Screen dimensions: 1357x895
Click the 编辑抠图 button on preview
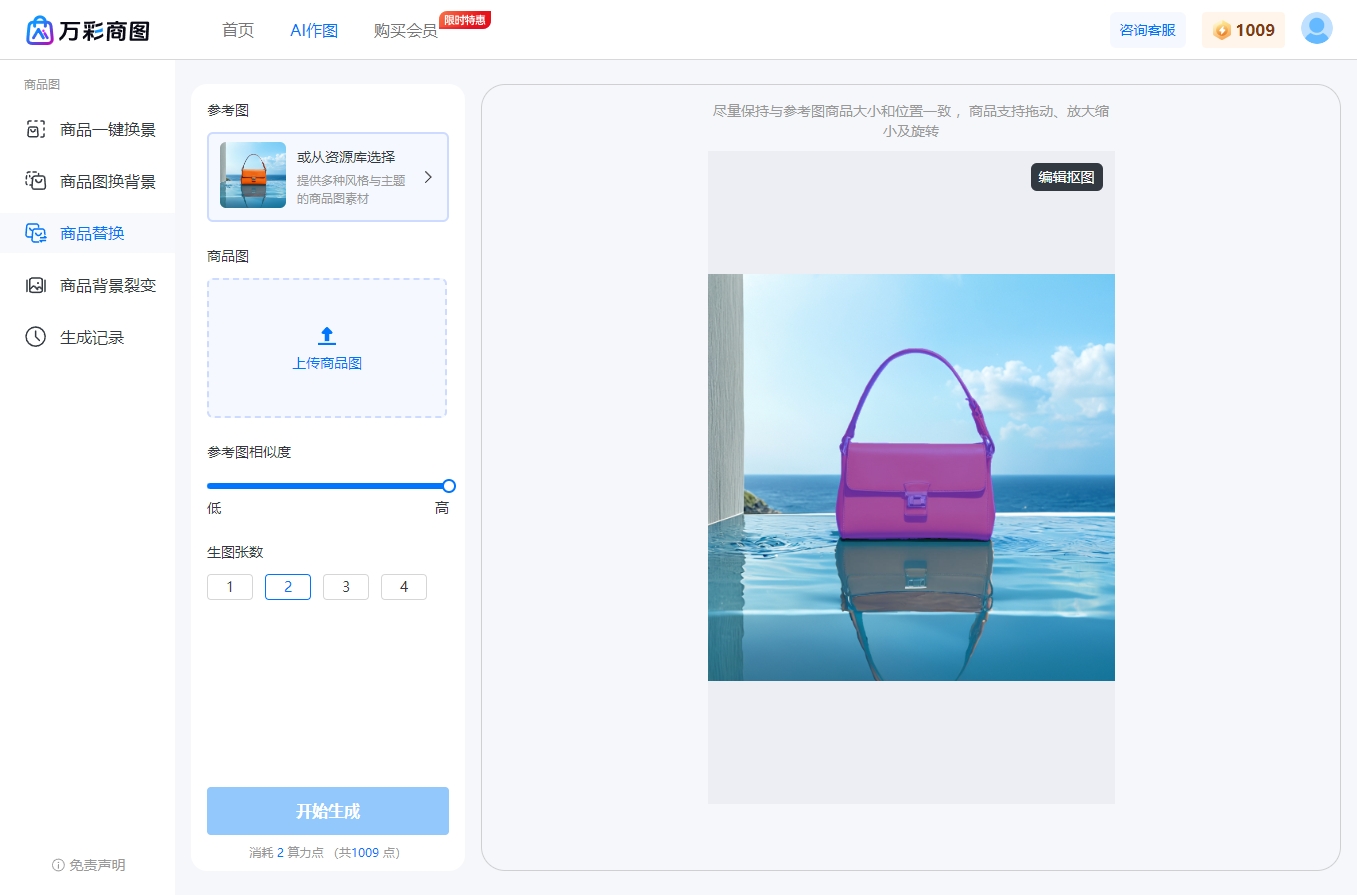click(x=1066, y=177)
